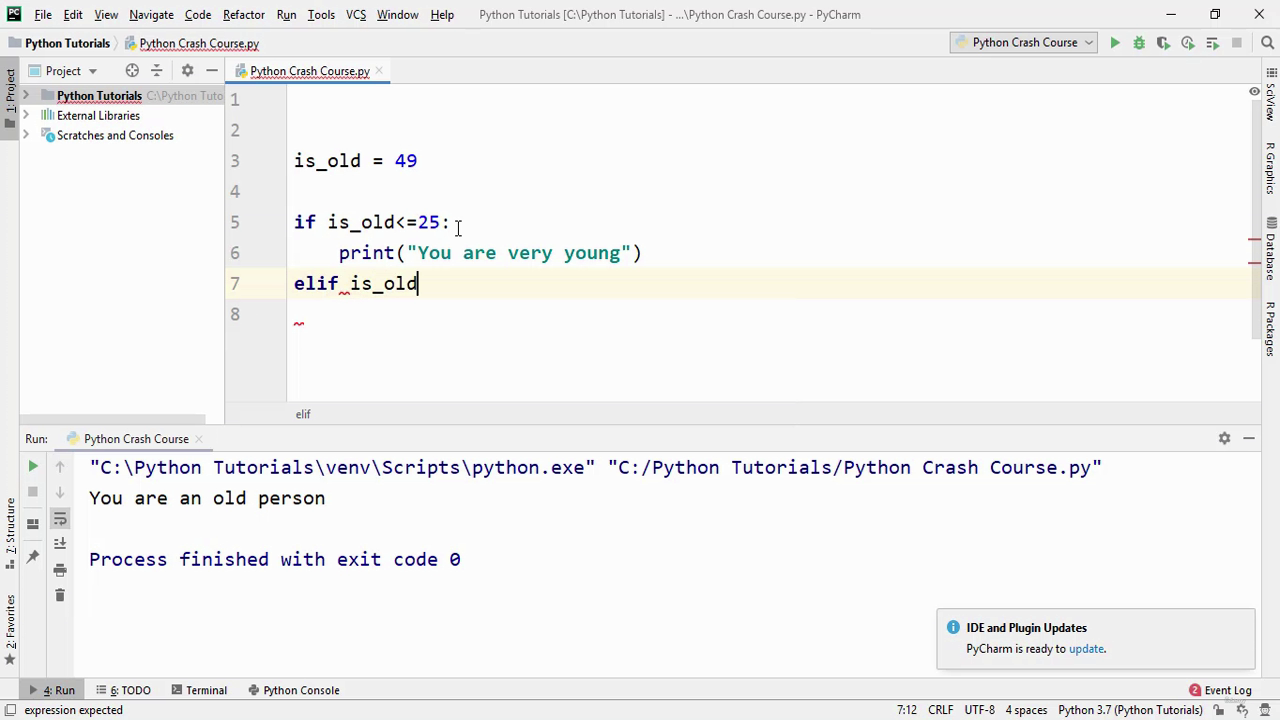1280x720 pixels.
Task: Open the Refactor menu
Action: (244, 15)
